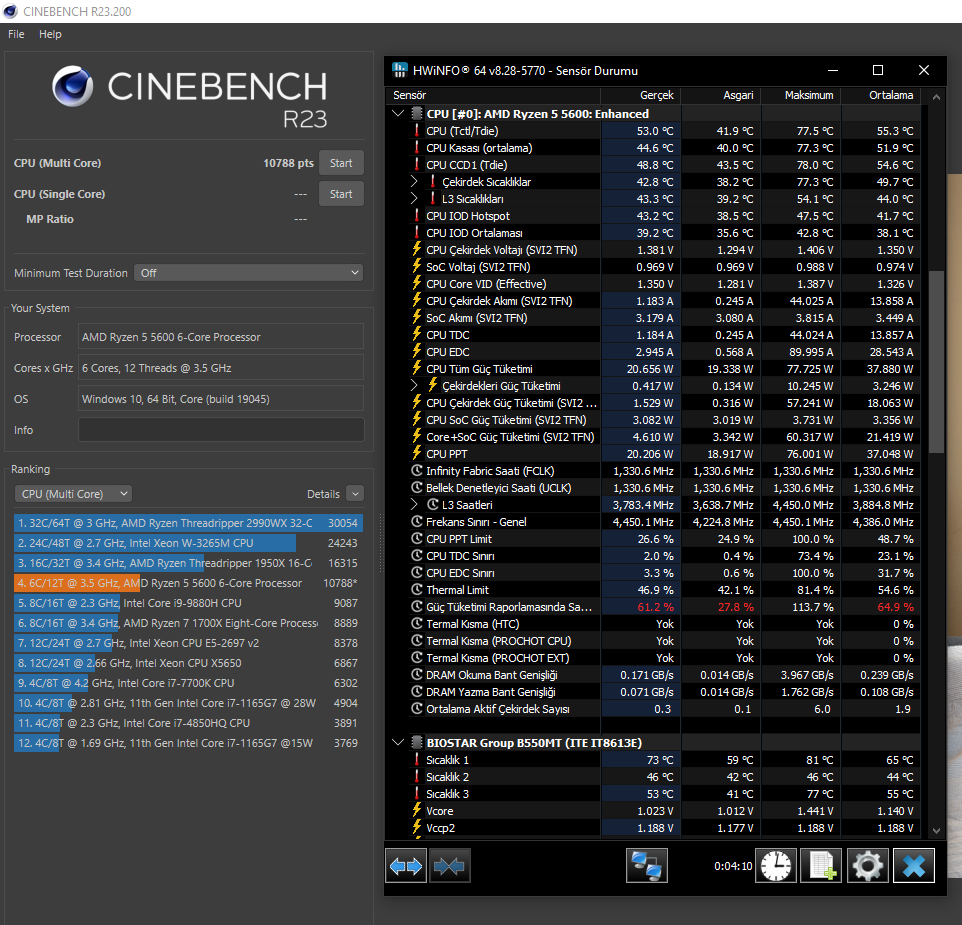Select ranking entry Ryzen Threadripper 2990WX

pos(188,523)
